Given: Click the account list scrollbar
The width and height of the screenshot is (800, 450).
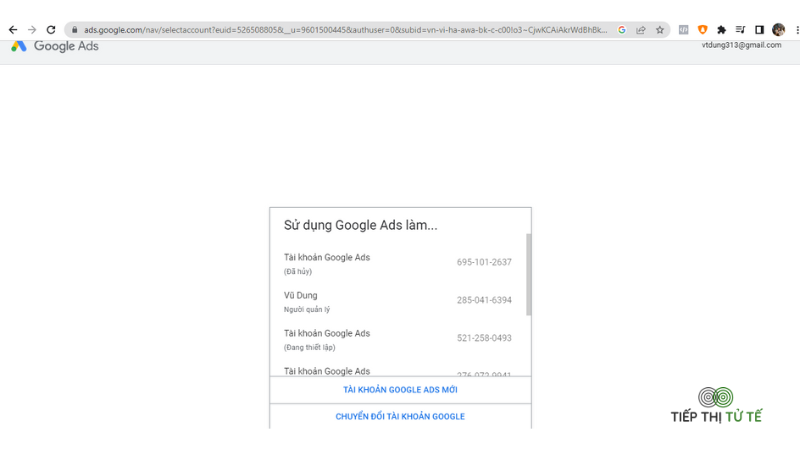Looking at the screenshot, I should (529, 274).
